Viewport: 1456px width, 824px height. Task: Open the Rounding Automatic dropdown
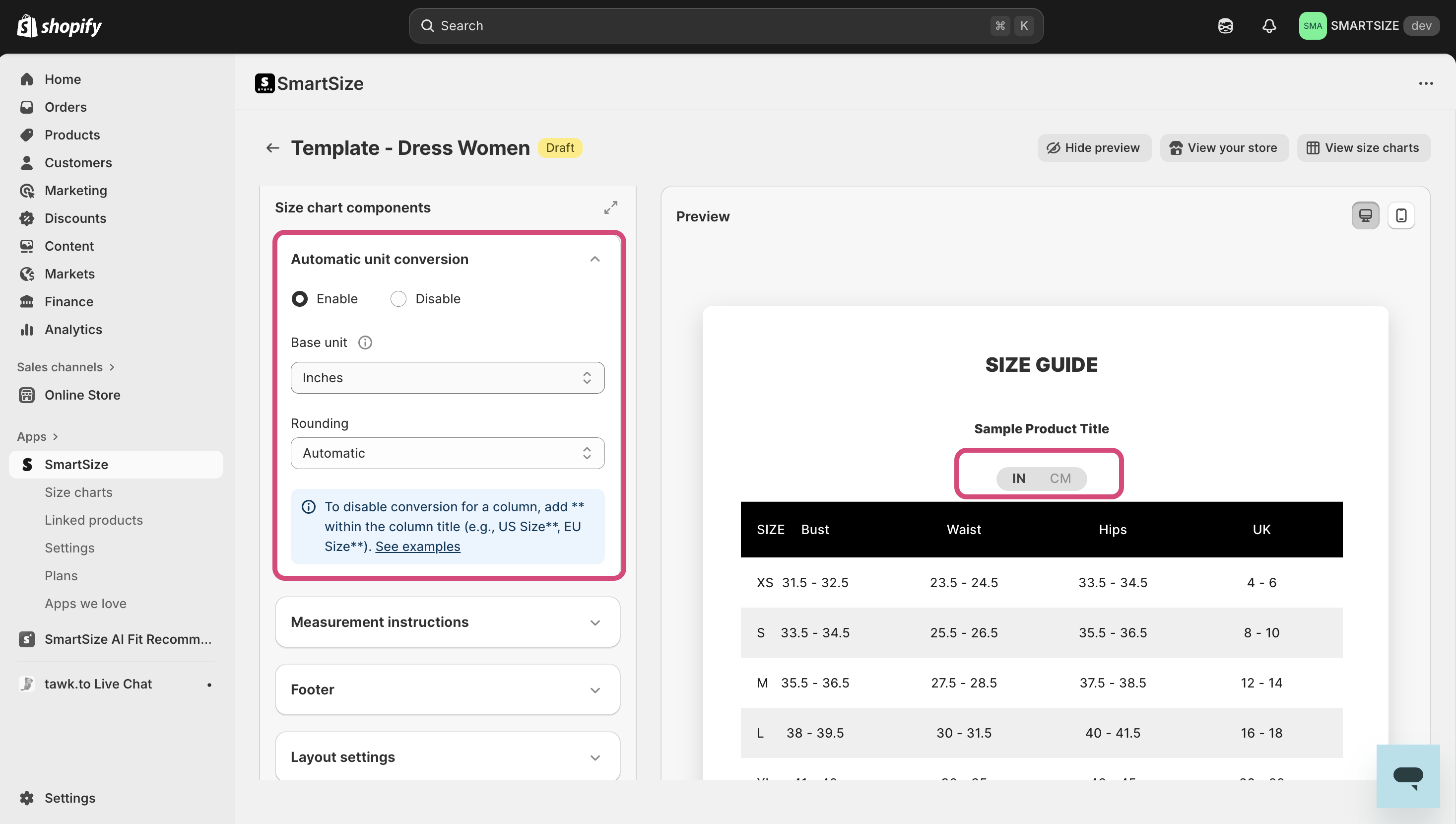pyautogui.click(x=447, y=453)
